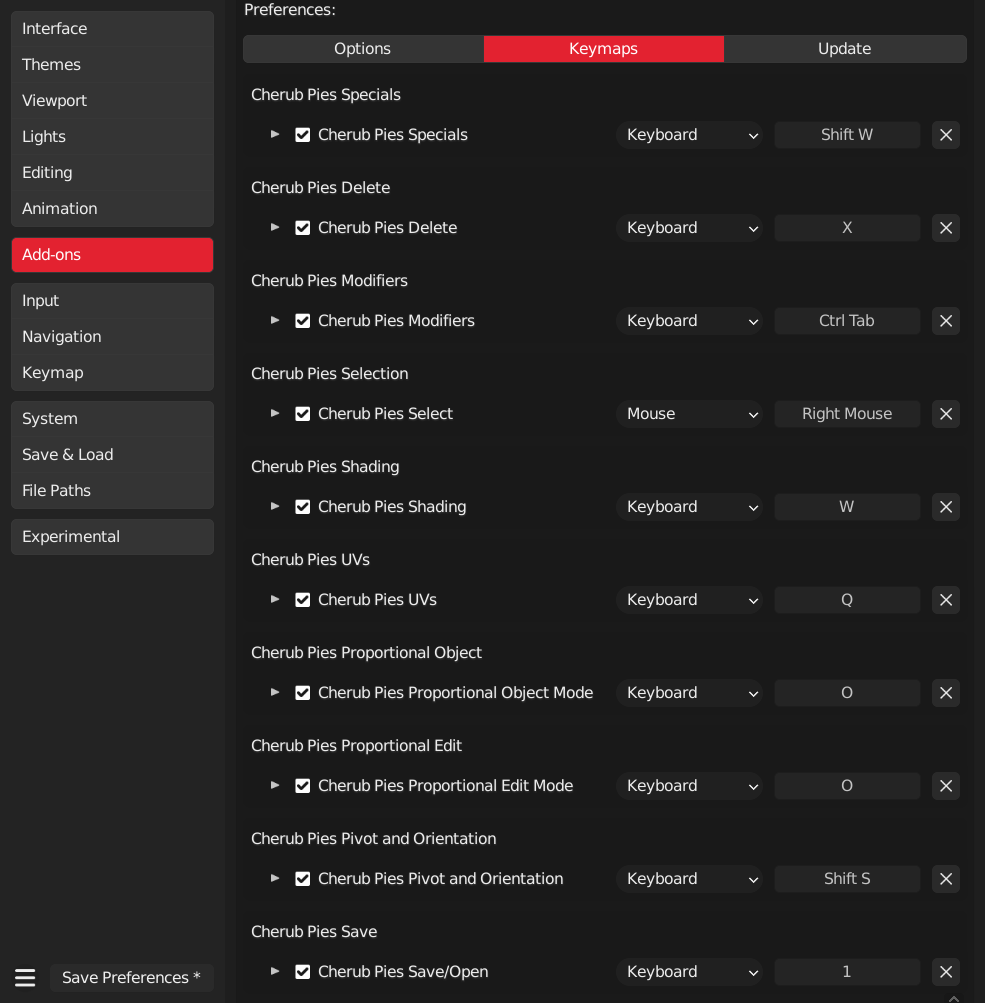Switch to the Options tab

tap(363, 49)
